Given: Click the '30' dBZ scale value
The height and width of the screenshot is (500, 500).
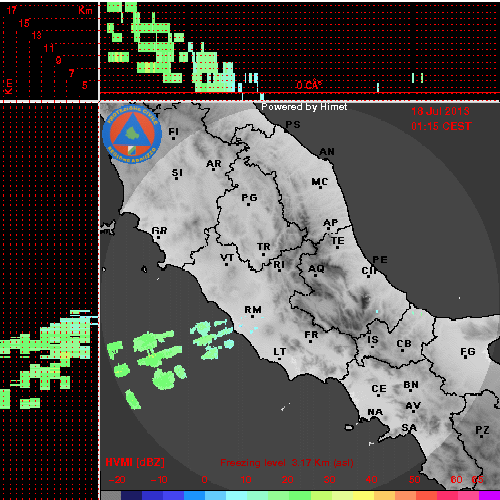Looking at the screenshot, I should pos(329,480).
